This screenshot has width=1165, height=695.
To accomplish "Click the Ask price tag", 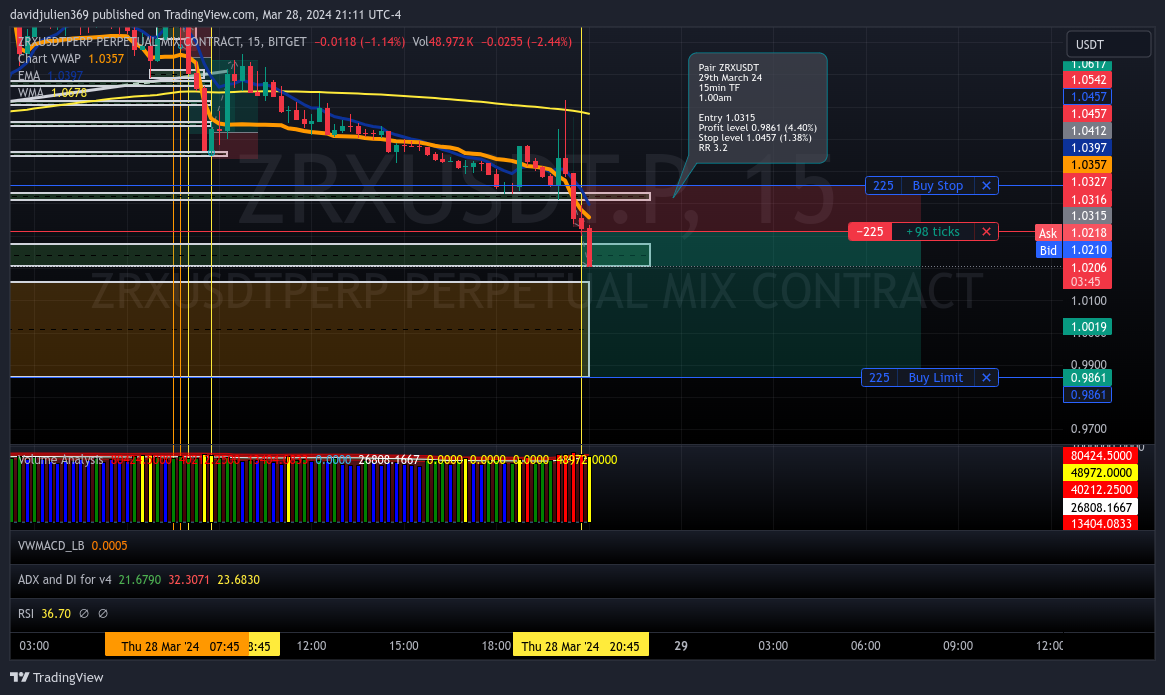I will point(1048,233).
